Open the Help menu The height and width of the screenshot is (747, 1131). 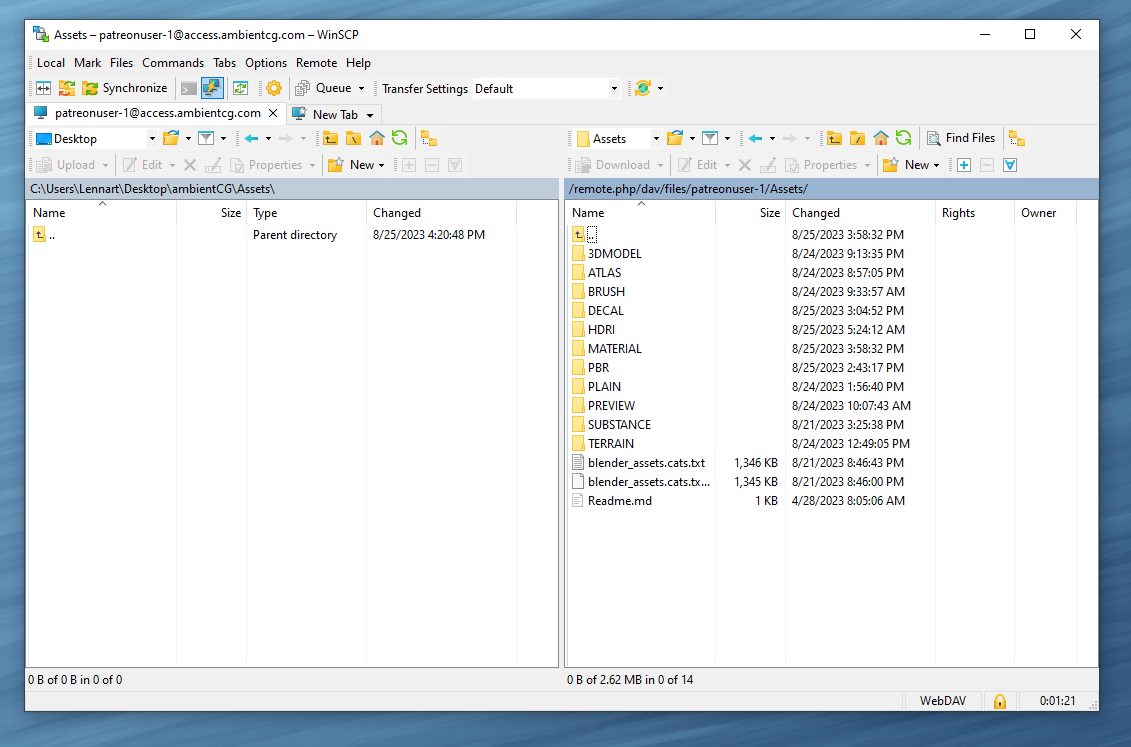(358, 63)
